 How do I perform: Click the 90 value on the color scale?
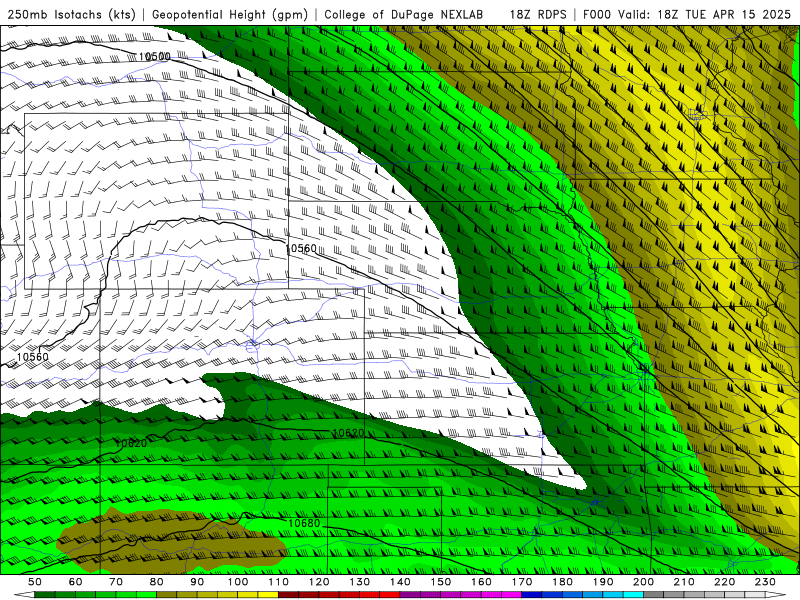tap(197, 582)
